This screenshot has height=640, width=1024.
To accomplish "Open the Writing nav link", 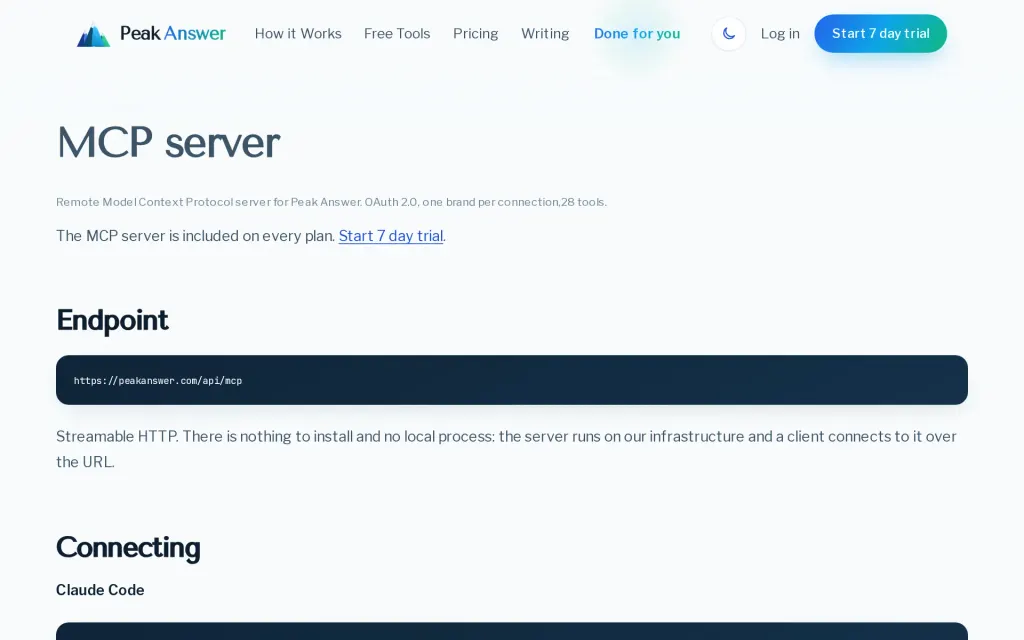I will click(545, 33).
